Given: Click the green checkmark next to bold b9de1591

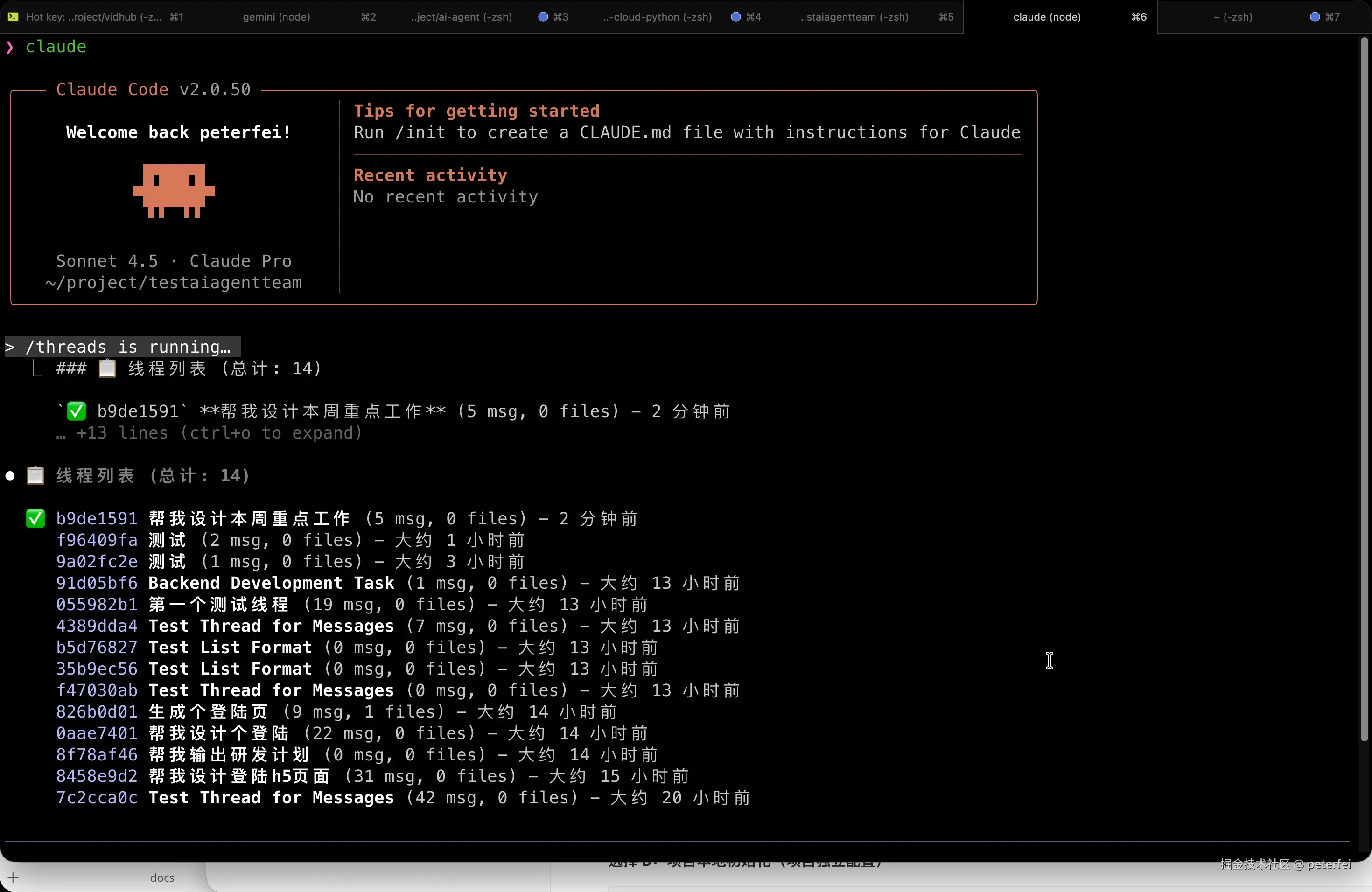Looking at the screenshot, I should 35,519.
